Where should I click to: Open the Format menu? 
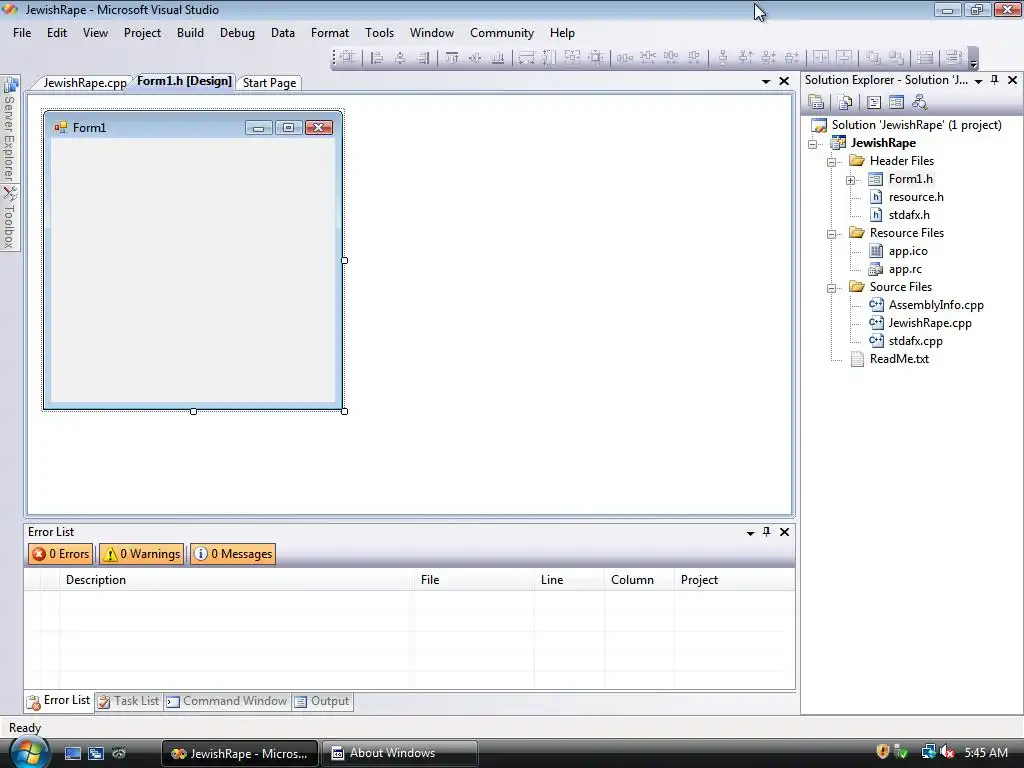tap(330, 33)
